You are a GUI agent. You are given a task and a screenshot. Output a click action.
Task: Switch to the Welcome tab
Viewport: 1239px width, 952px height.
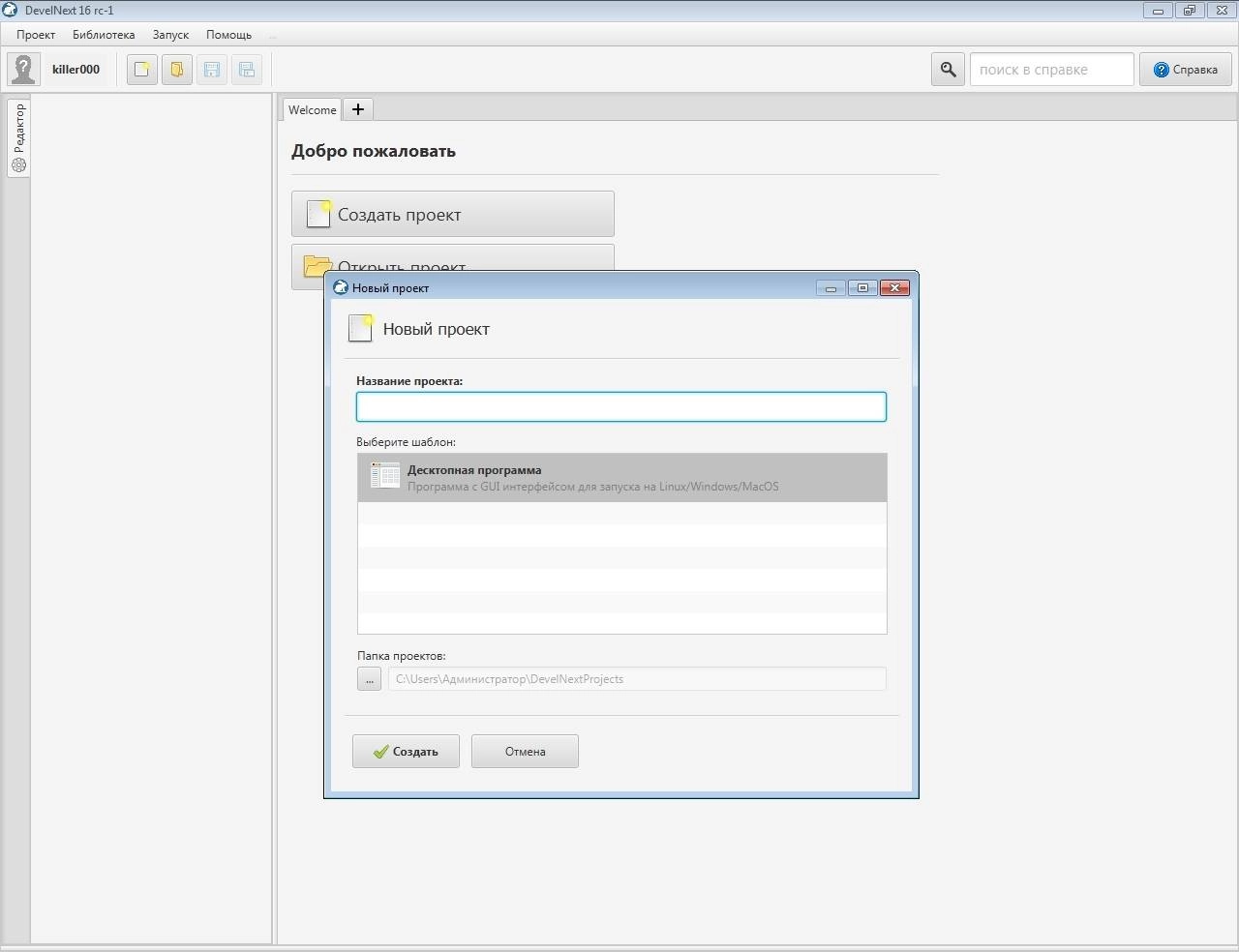(x=312, y=110)
